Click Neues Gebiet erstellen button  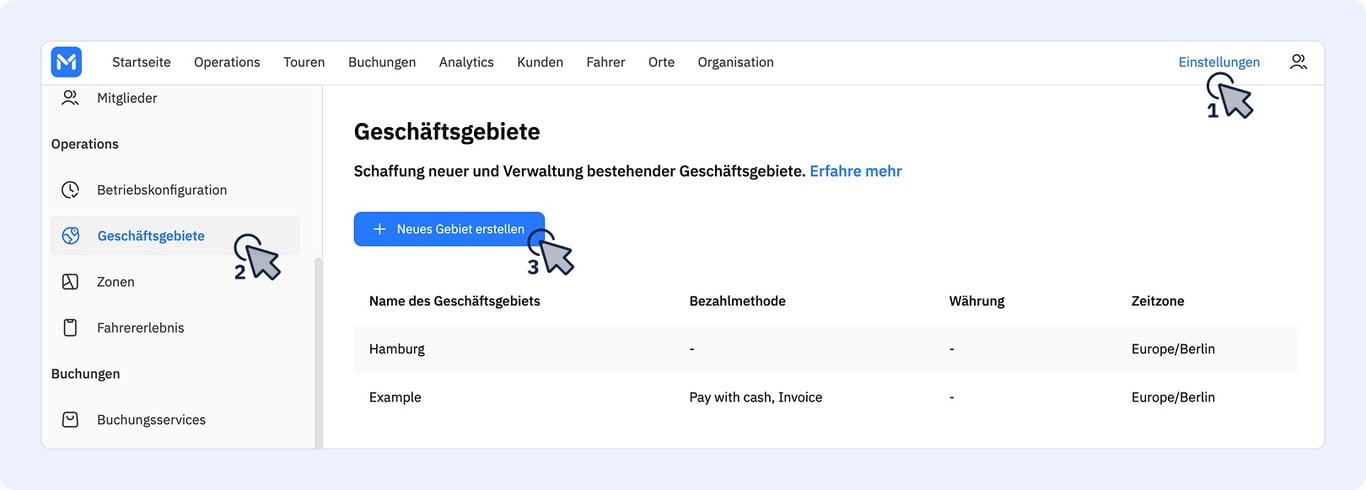coord(449,229)
